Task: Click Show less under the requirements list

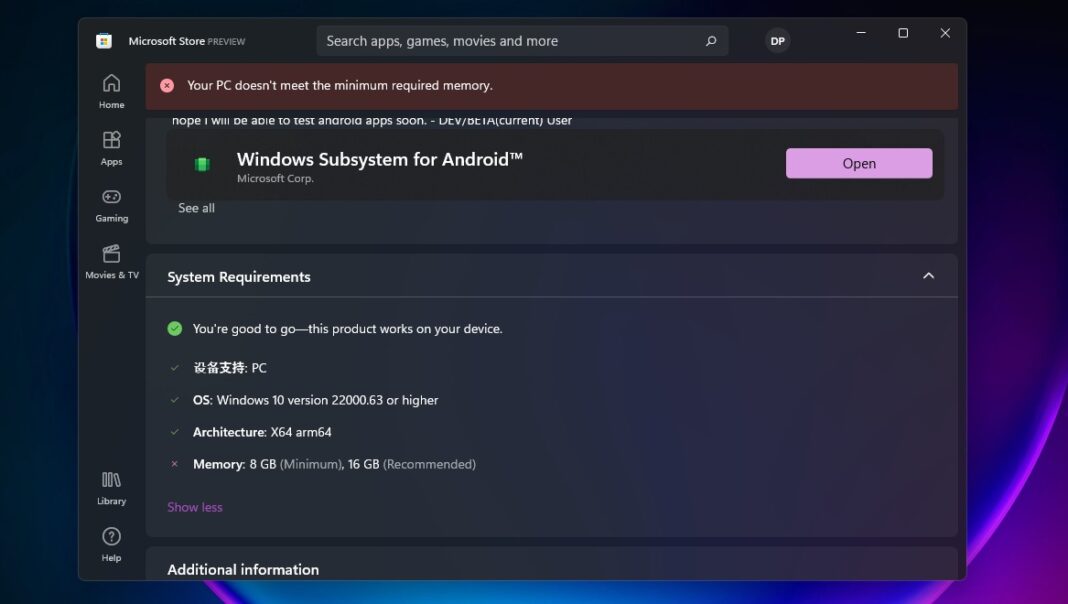Action: pos(194,507)
